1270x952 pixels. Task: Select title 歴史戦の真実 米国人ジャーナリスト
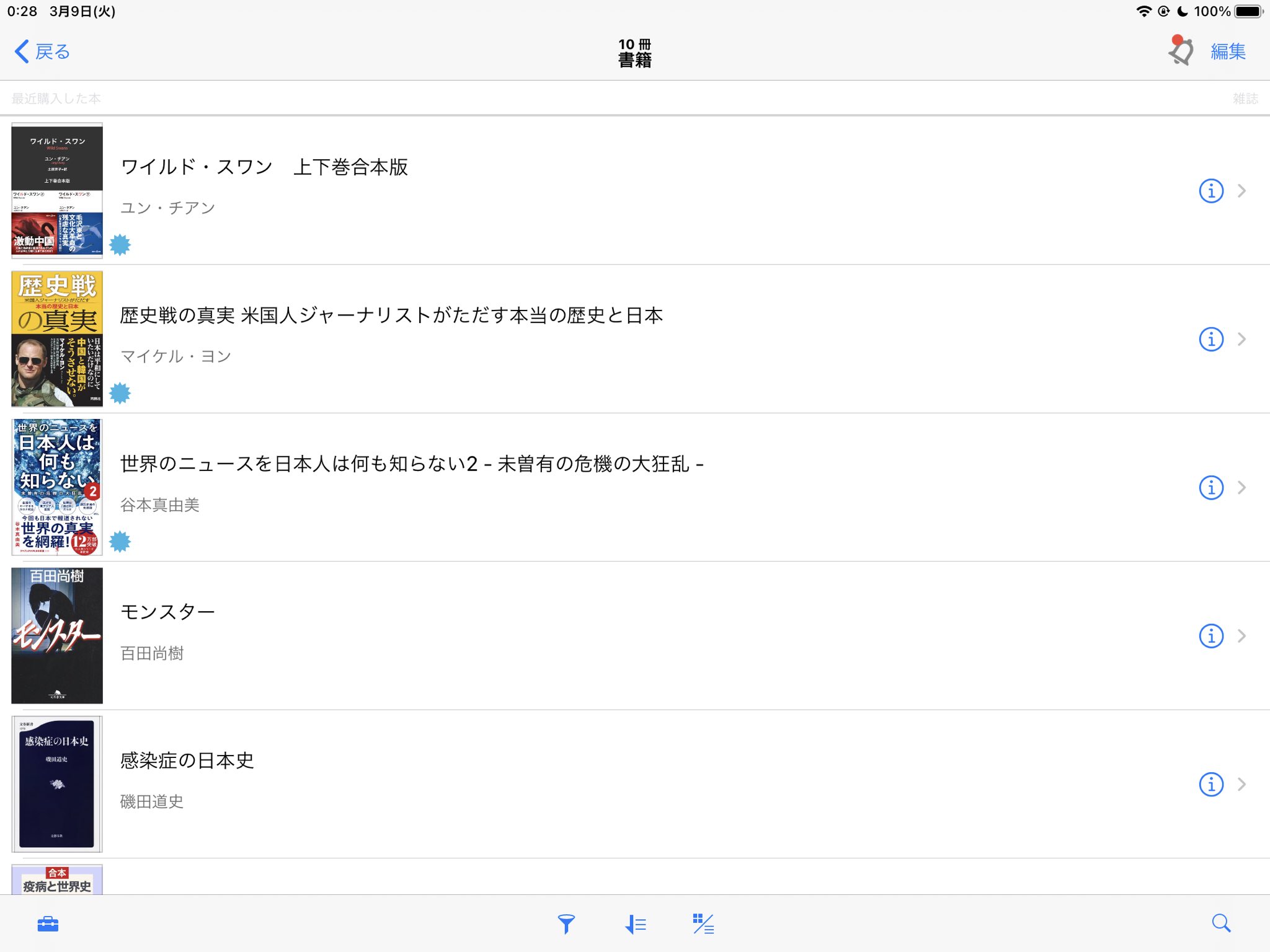[391, 315]
